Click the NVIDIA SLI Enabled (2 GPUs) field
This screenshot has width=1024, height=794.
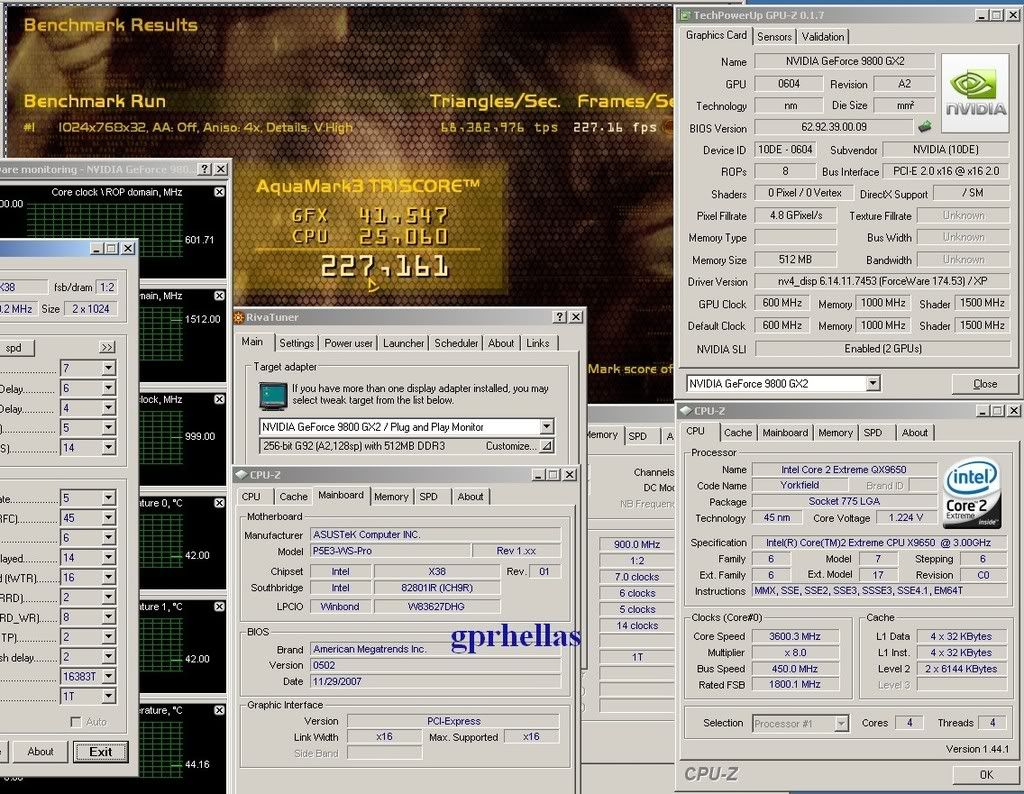click(882, 349)
